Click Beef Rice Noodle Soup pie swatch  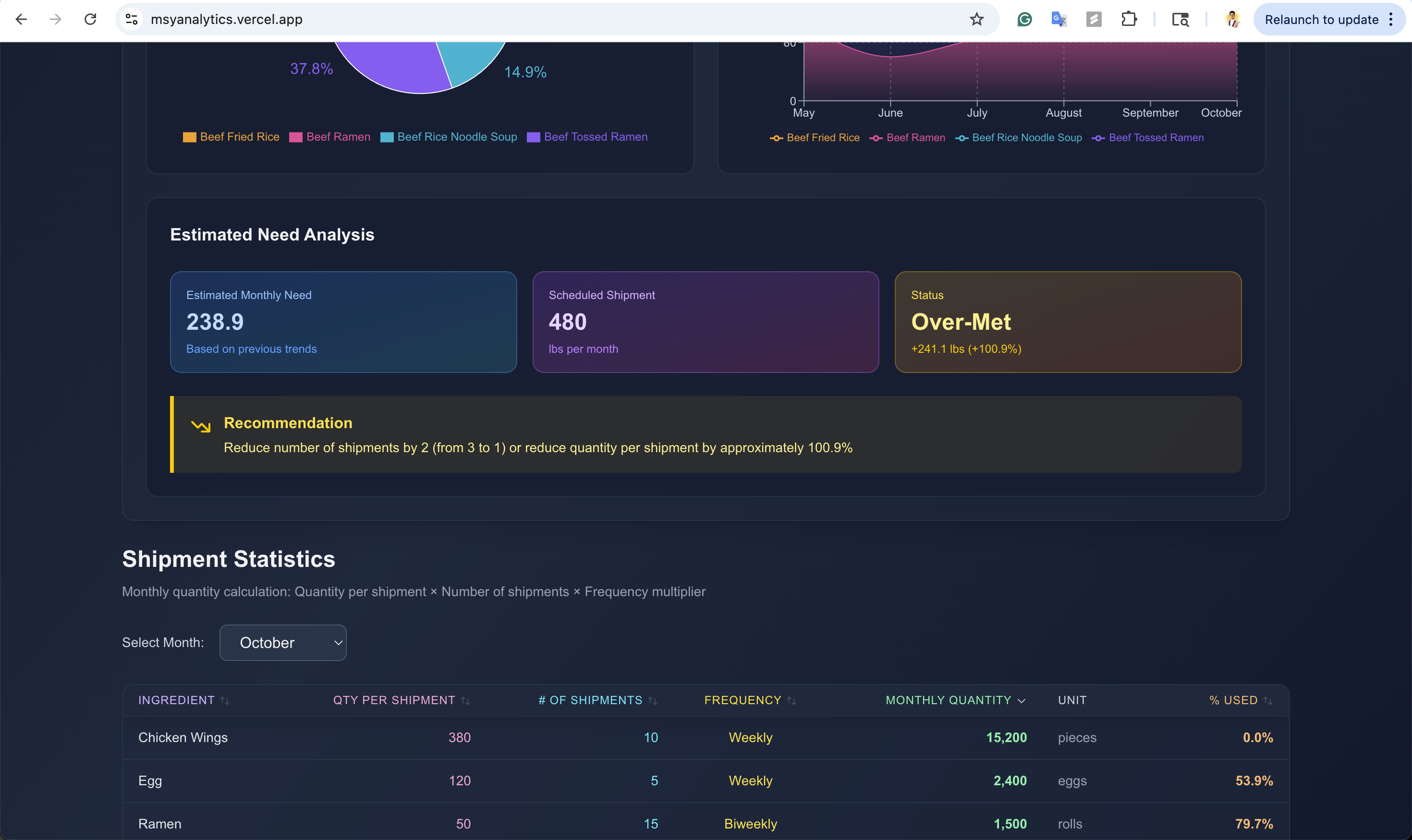pyautogui.click(x=387, y=137)
